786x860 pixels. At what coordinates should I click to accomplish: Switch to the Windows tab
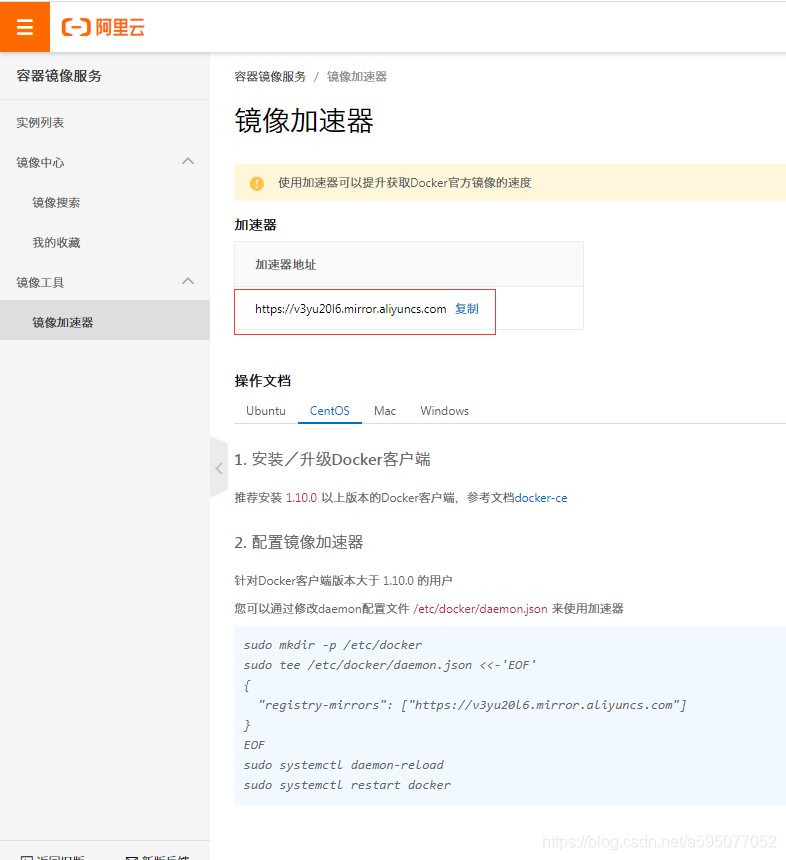click(x=444, y=411)
